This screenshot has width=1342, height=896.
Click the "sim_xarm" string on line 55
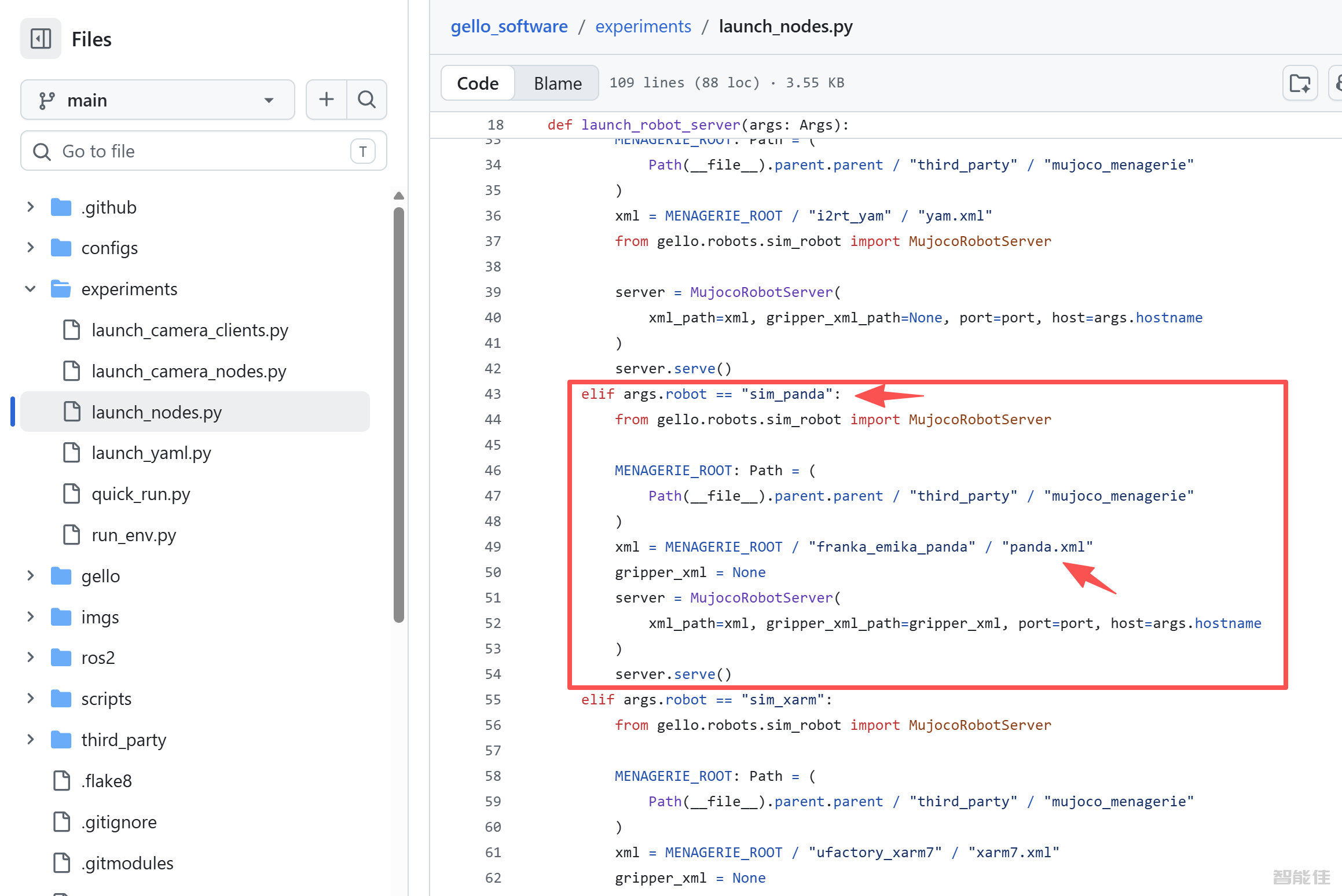783,700
